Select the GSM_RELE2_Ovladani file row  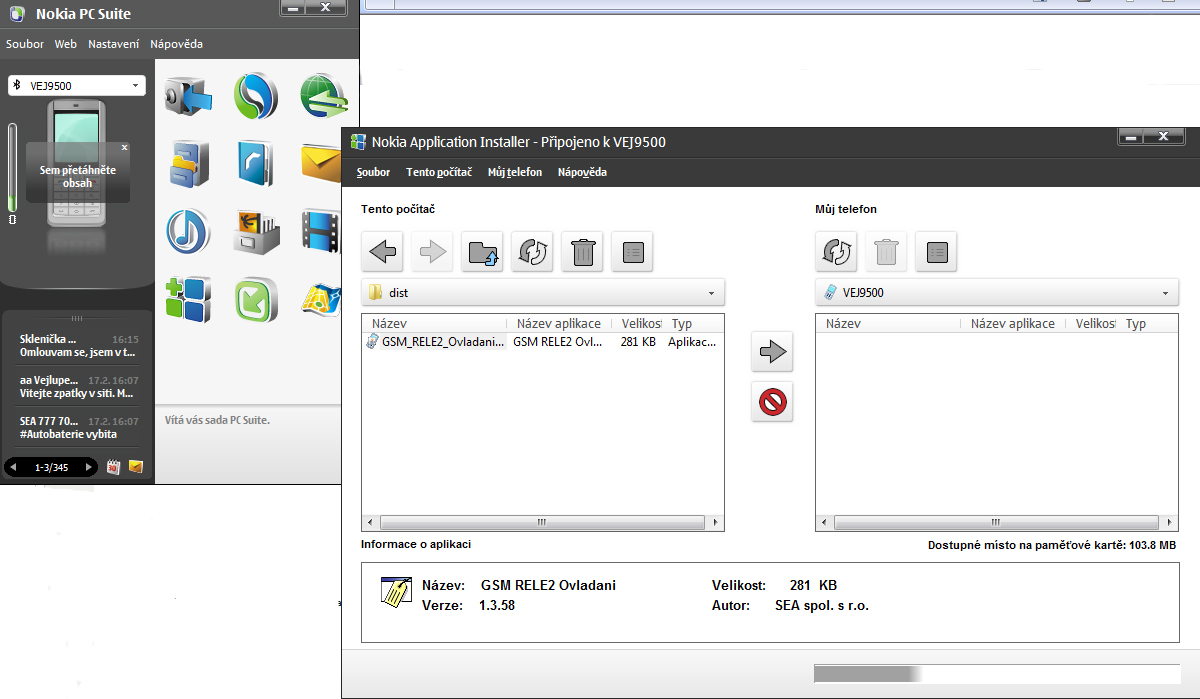(543, 342)
